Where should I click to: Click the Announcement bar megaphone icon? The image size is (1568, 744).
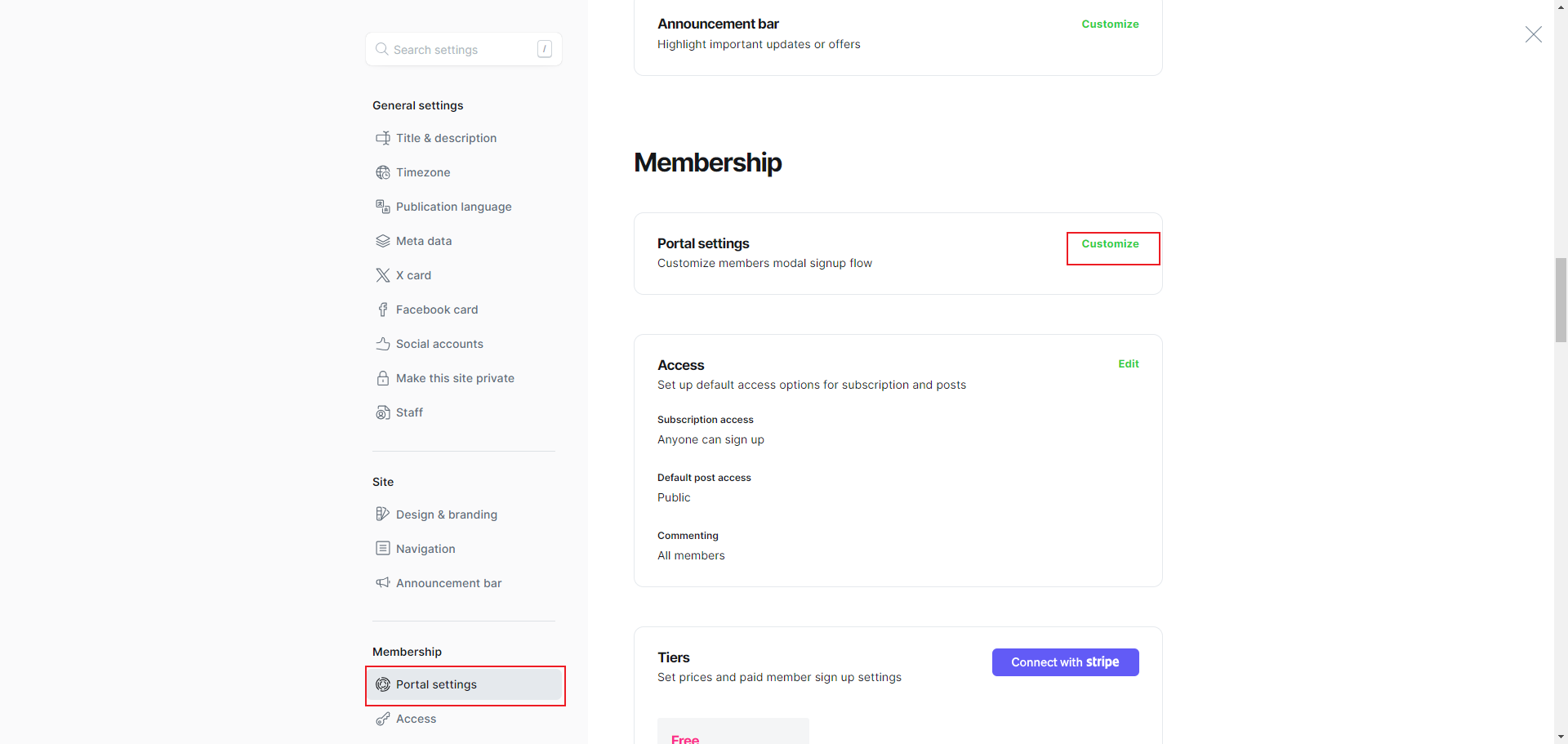pos(382,583)
